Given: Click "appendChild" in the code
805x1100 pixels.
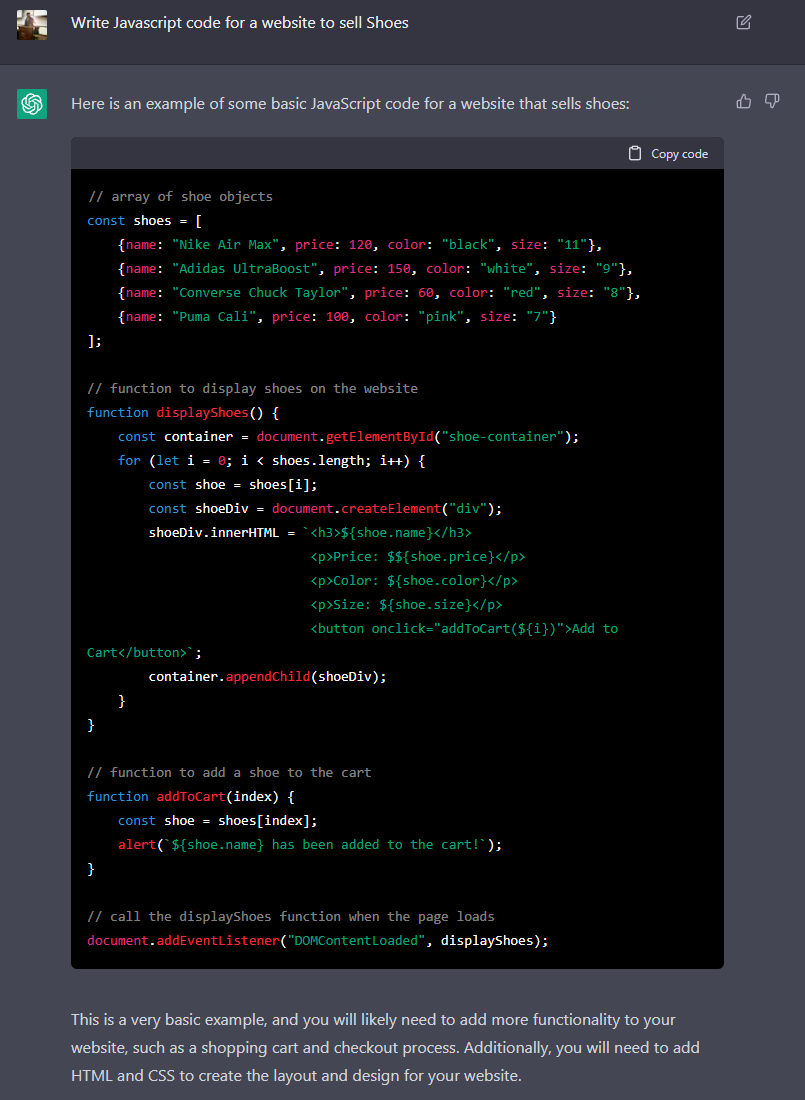Looking at the screenshot, I should (x=268, y=676).
